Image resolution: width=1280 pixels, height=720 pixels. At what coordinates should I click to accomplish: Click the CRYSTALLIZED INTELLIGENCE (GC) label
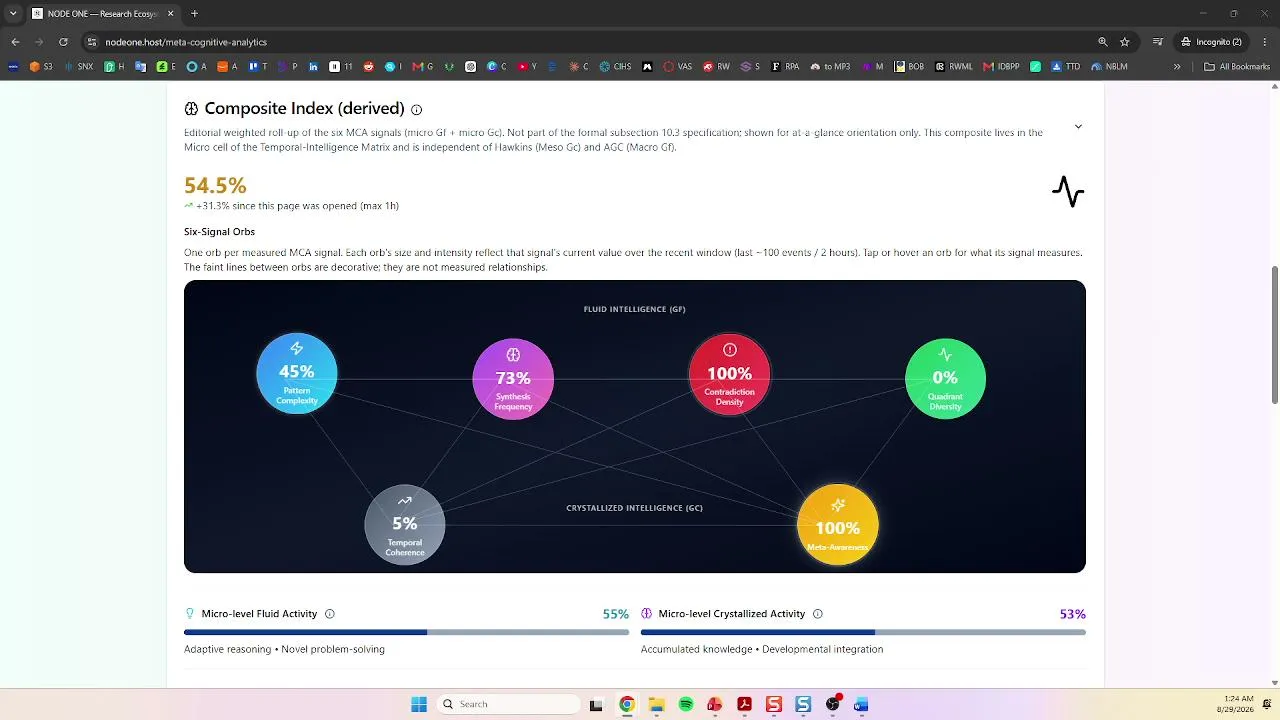click(x=635, y=508)
